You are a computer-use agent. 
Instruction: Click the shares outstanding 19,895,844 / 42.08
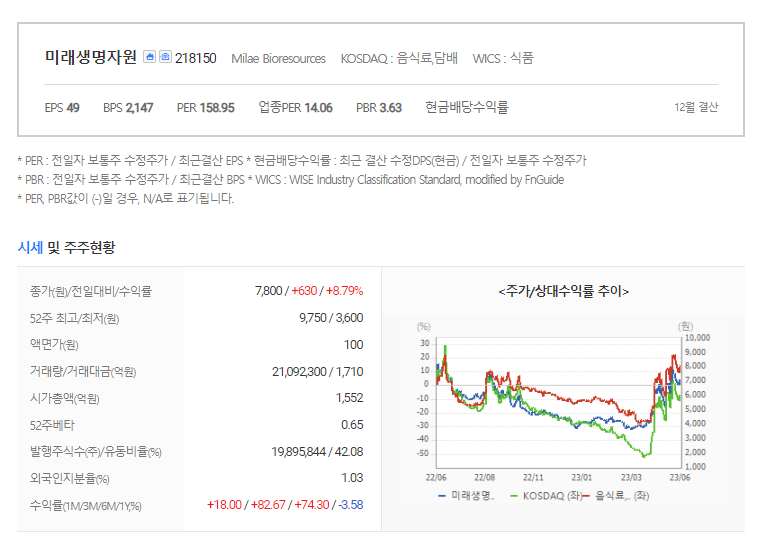[x=317, y=451]
